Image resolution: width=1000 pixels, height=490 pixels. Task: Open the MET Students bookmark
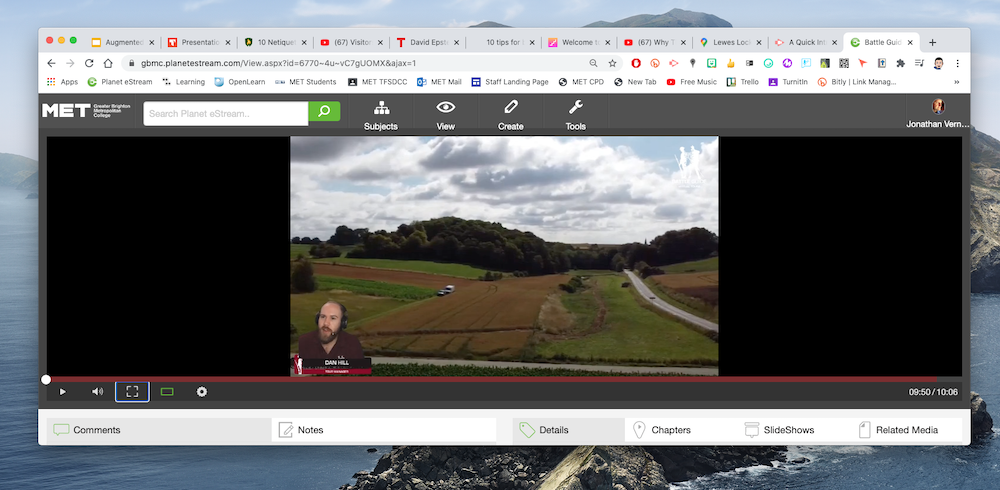305,82
